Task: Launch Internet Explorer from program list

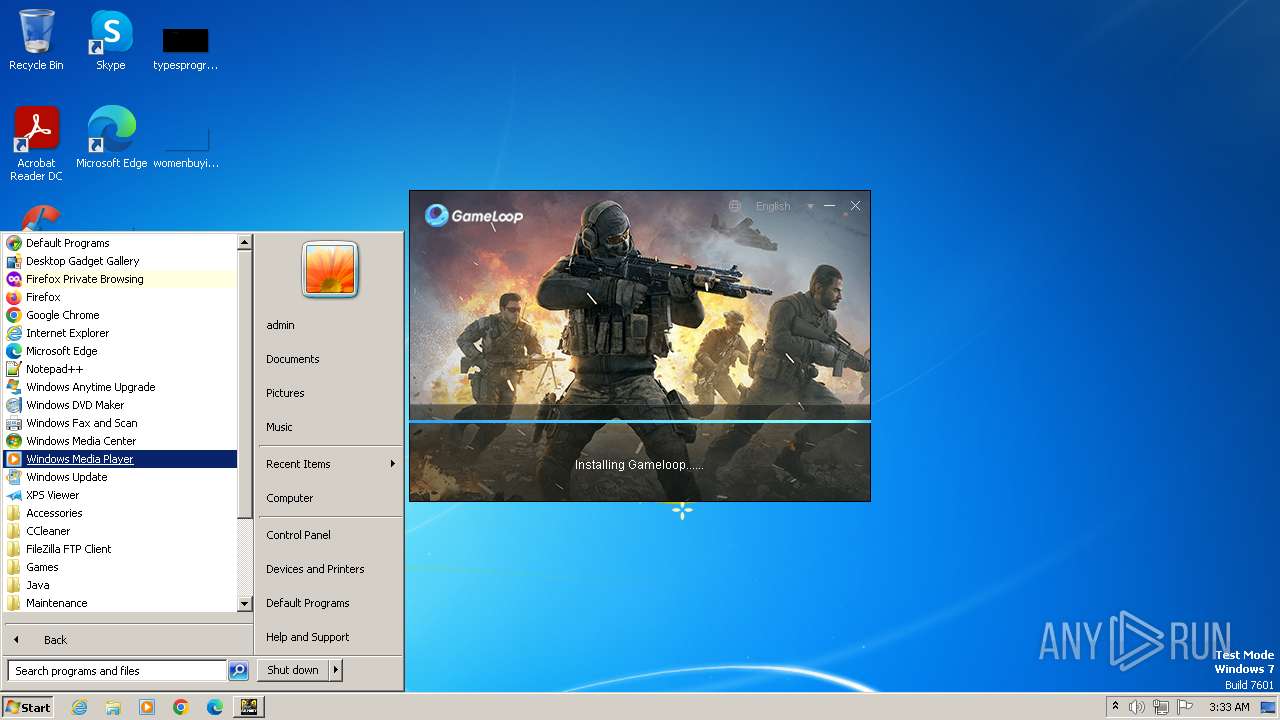Action: (x=120, y=333)
